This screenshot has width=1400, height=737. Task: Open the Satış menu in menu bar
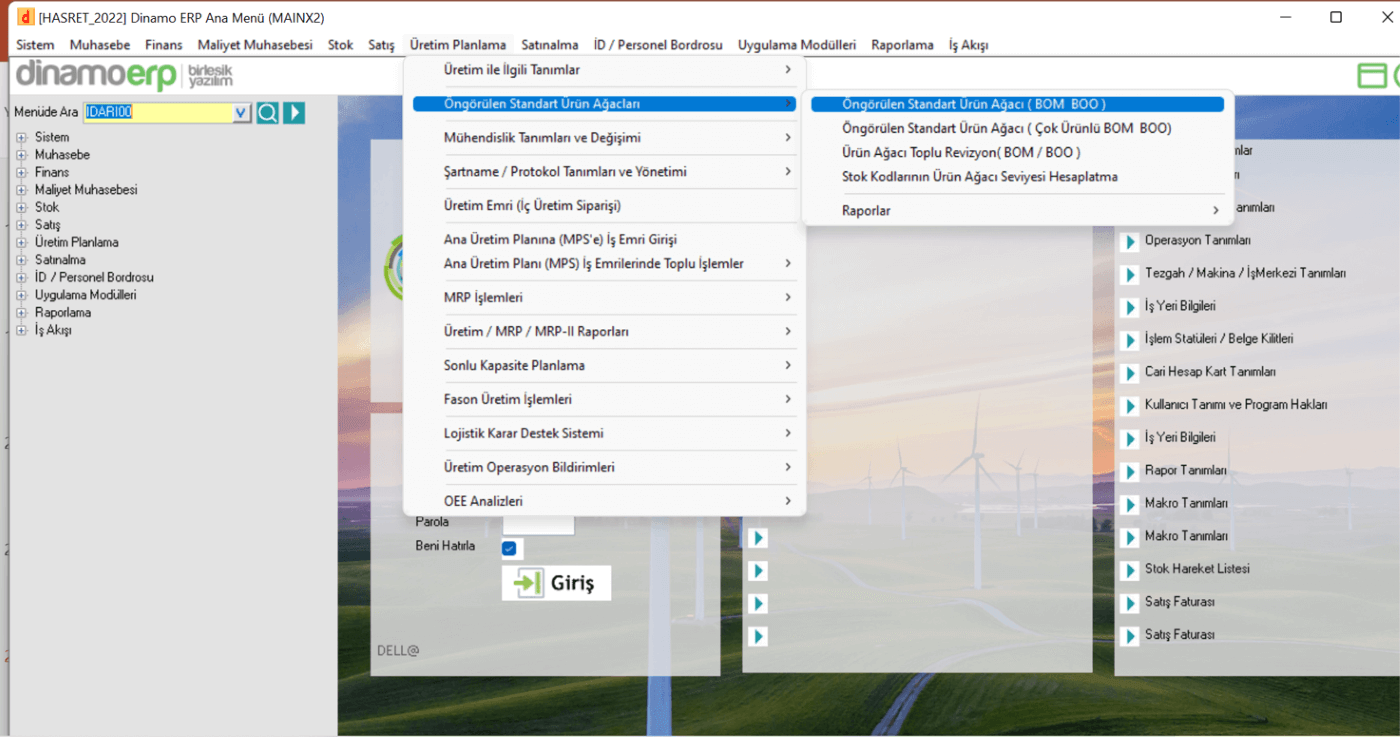(x=381, y=45)
